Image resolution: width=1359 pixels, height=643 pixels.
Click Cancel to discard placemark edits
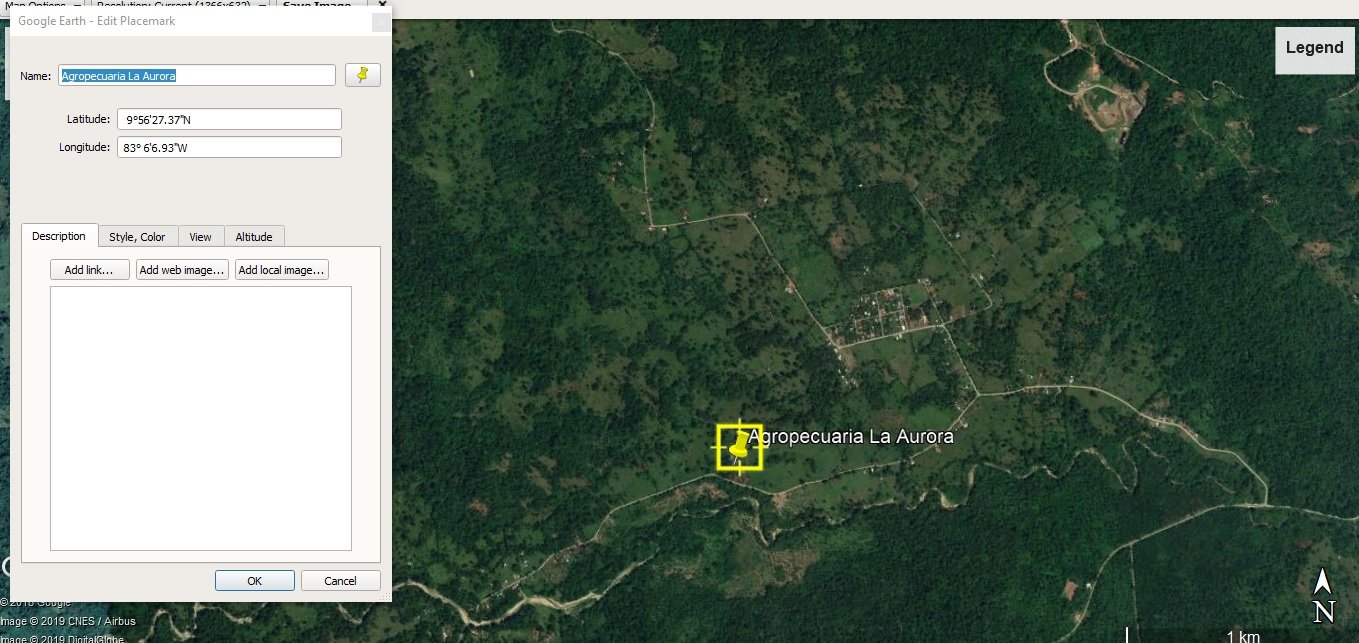(340, 581)
